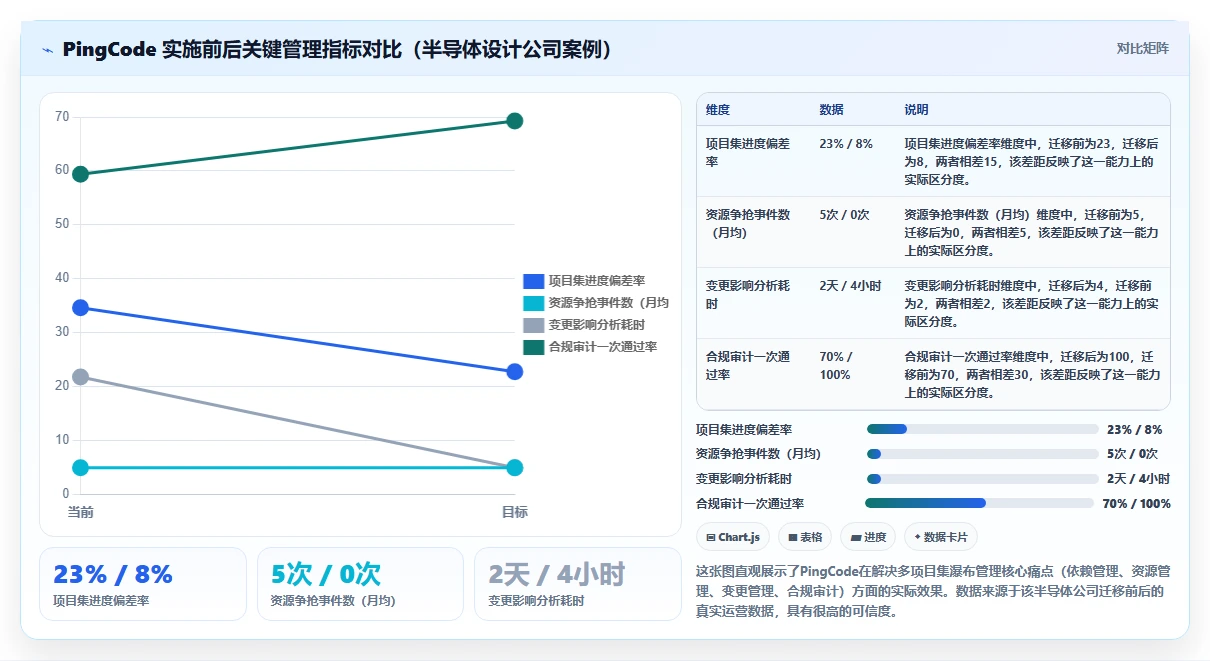The height and width of the screenshot is (661, 1210).
Task: Click the 5次 / 0次 table cell
Action: click(852, 232)
